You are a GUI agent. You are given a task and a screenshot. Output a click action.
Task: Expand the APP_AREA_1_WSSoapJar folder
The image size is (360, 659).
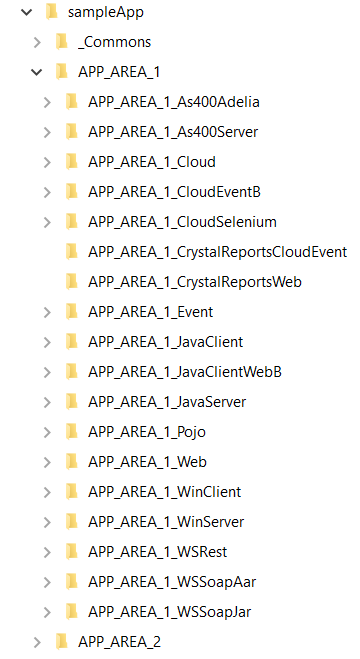[47, 612]
